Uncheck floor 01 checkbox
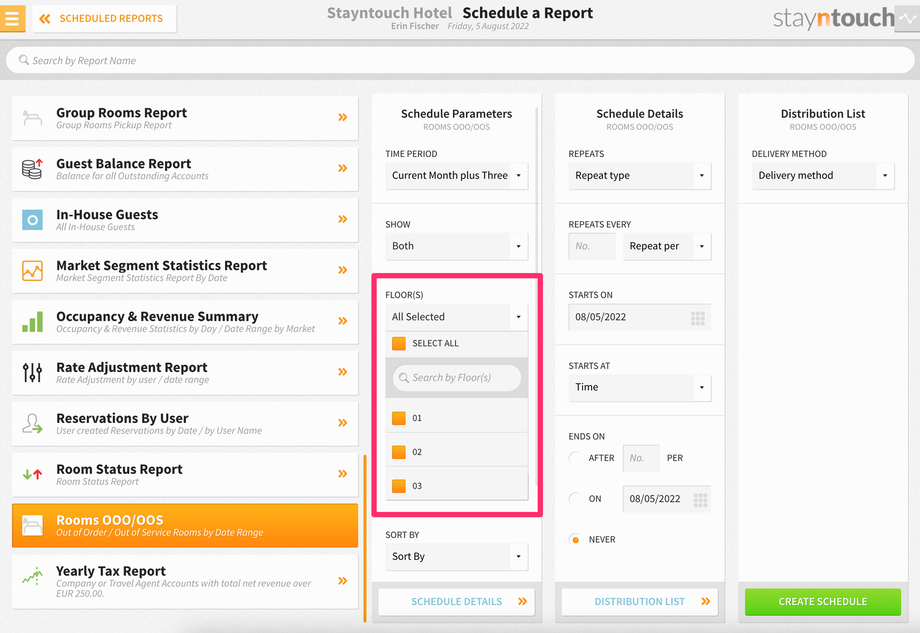Image resolution: width=920 pixels, height=633 pixels. (399, 418)
